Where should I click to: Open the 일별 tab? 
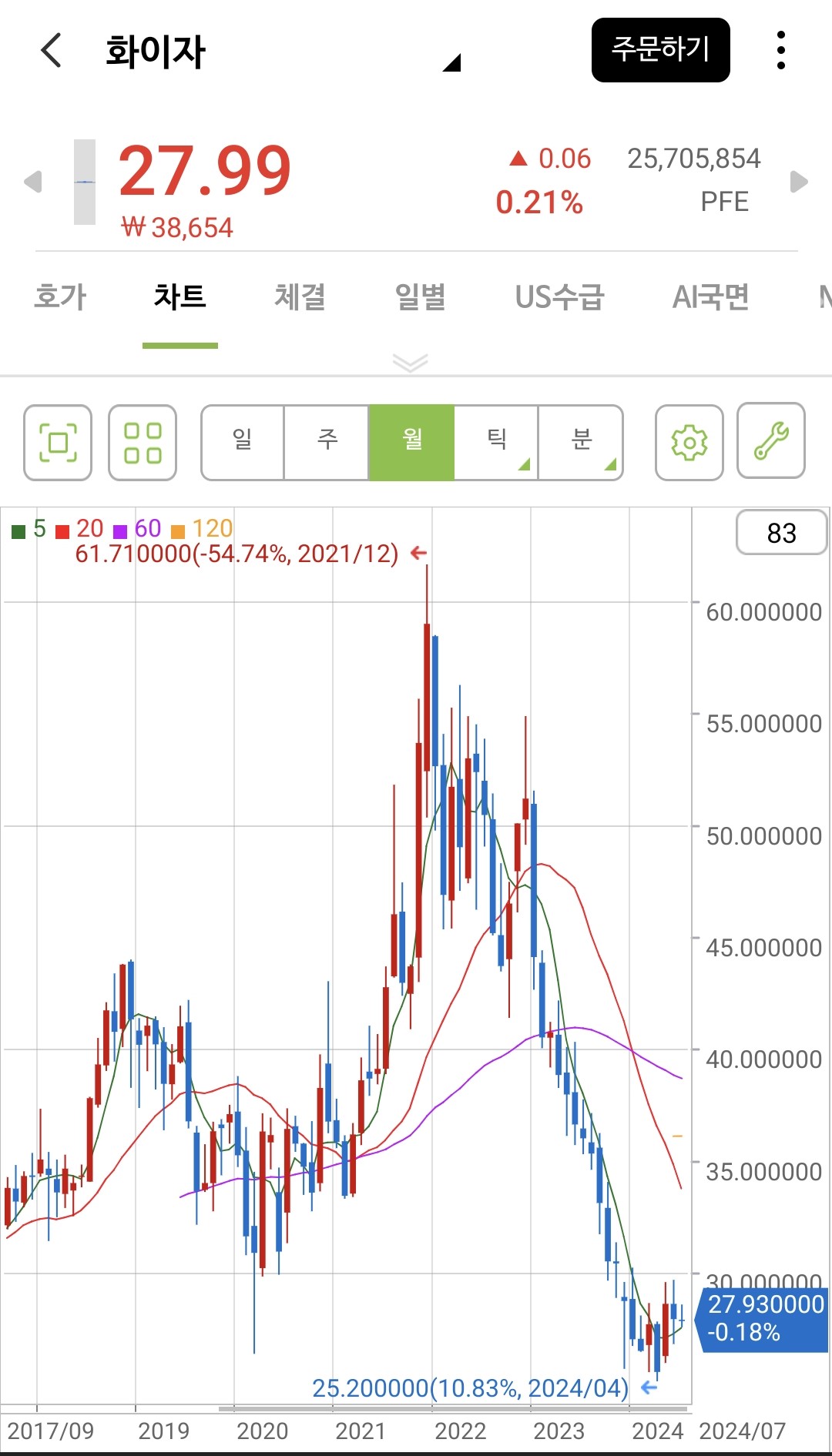point(421,297)
